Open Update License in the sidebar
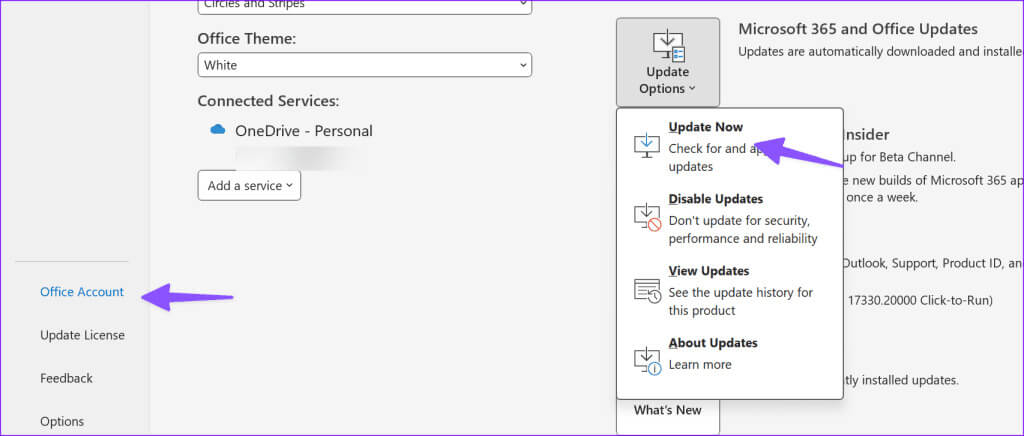This screenshot has width=1024, height=436. tap(82, 335)
